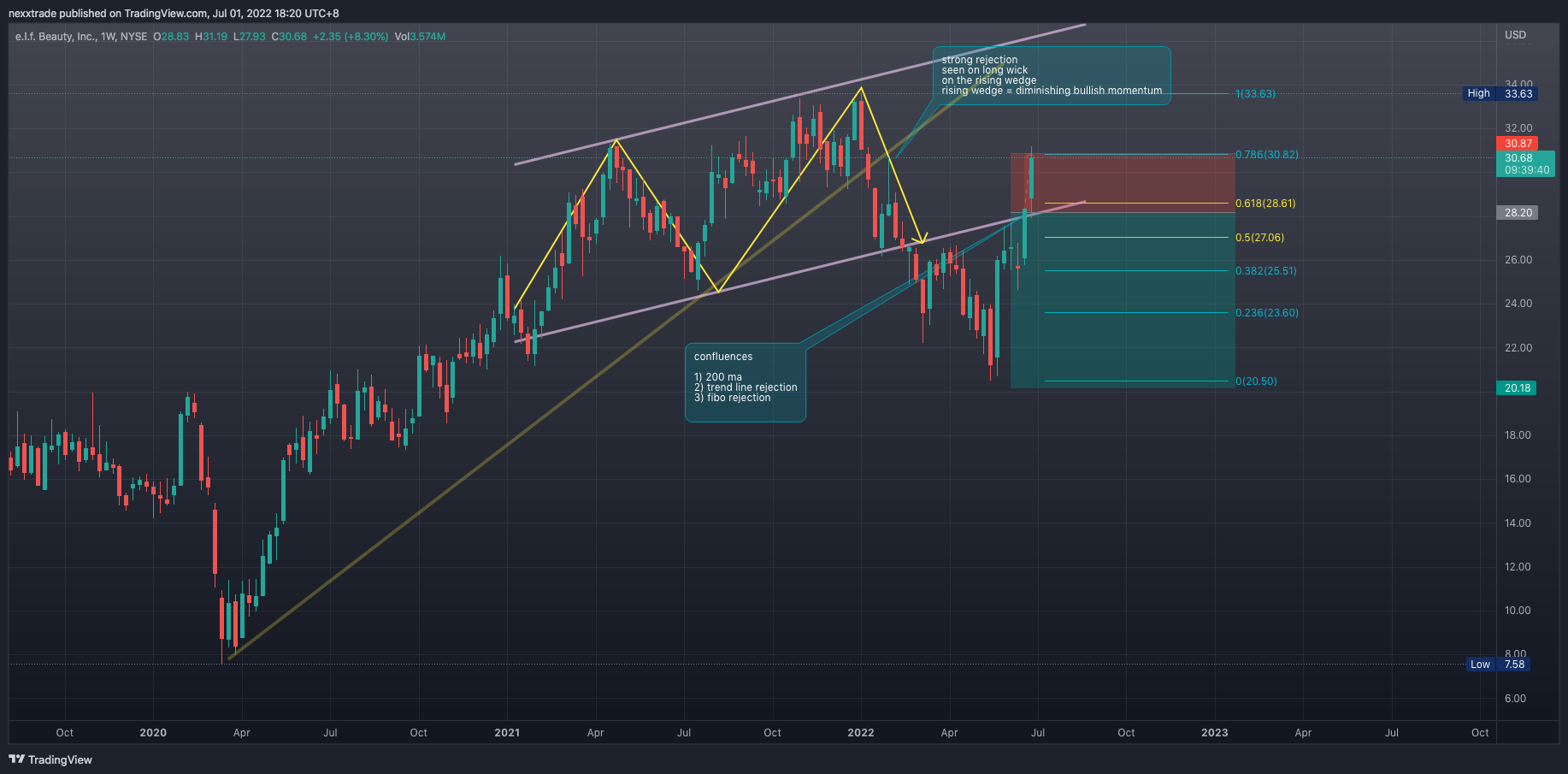The width and height of the screenshot is (1568, 774).
Task: Click the 14.00 price scale tick
Action: [x=1518, y=523]
